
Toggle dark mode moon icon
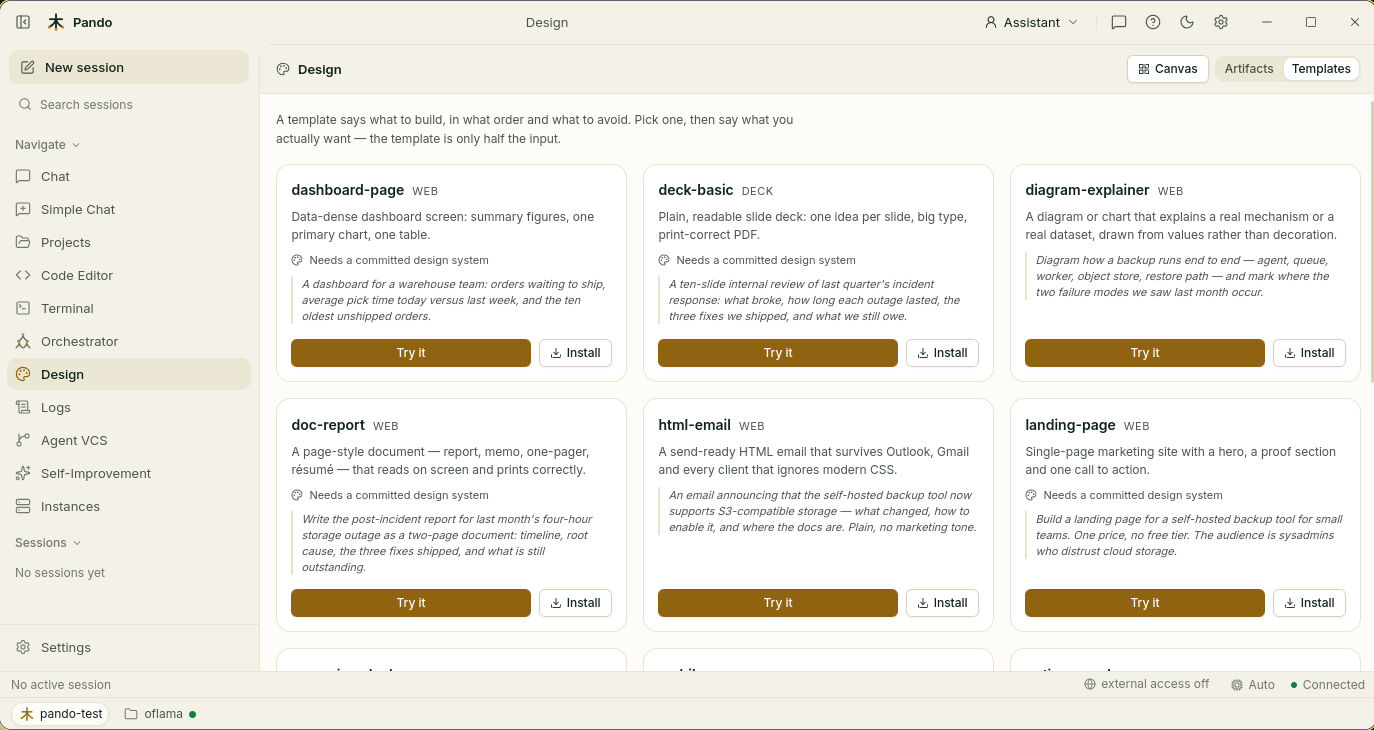click(1187, 22)
